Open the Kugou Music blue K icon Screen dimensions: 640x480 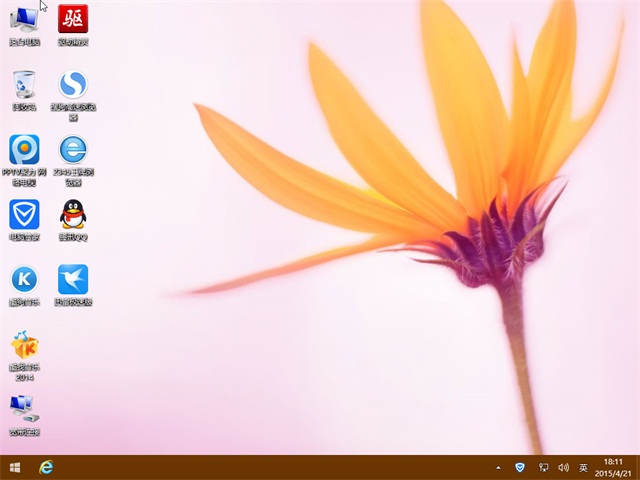click(24, 286)
